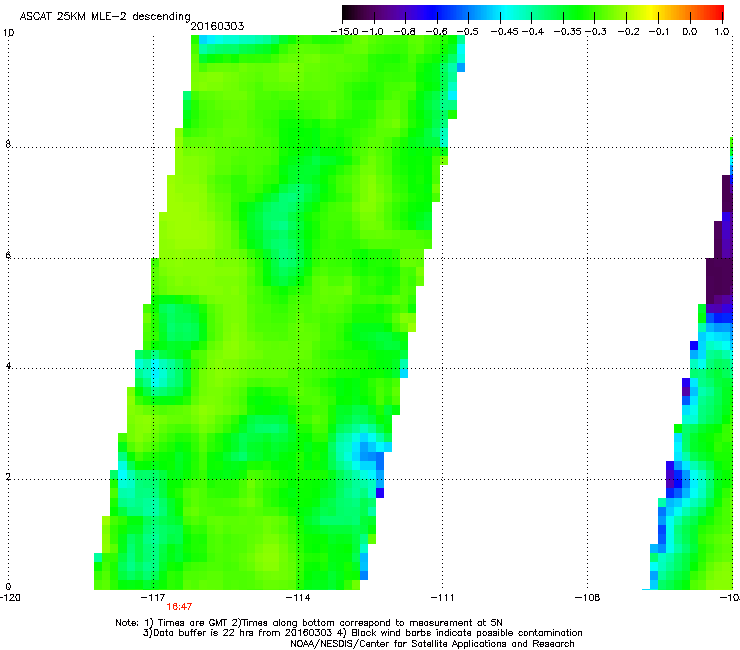
Task: Click longitude axis label -108
Action: tap(587, 598)
